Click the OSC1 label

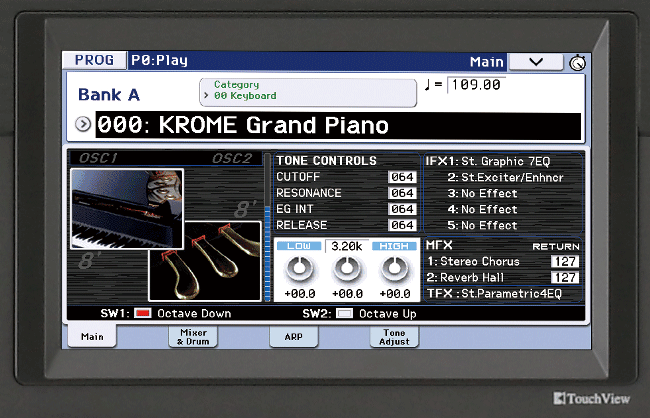[98, 158]
